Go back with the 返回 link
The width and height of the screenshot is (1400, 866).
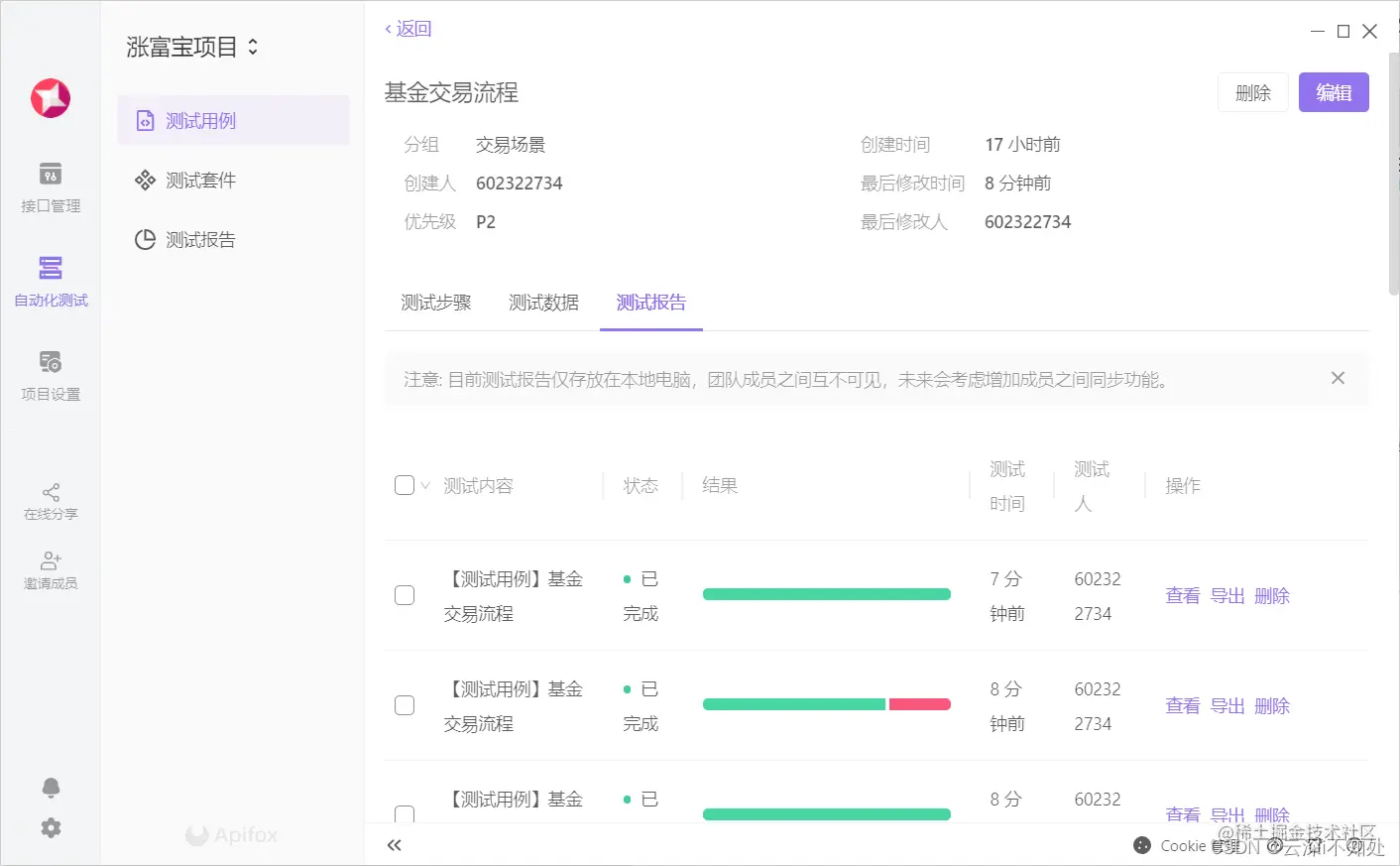point(408,29)
